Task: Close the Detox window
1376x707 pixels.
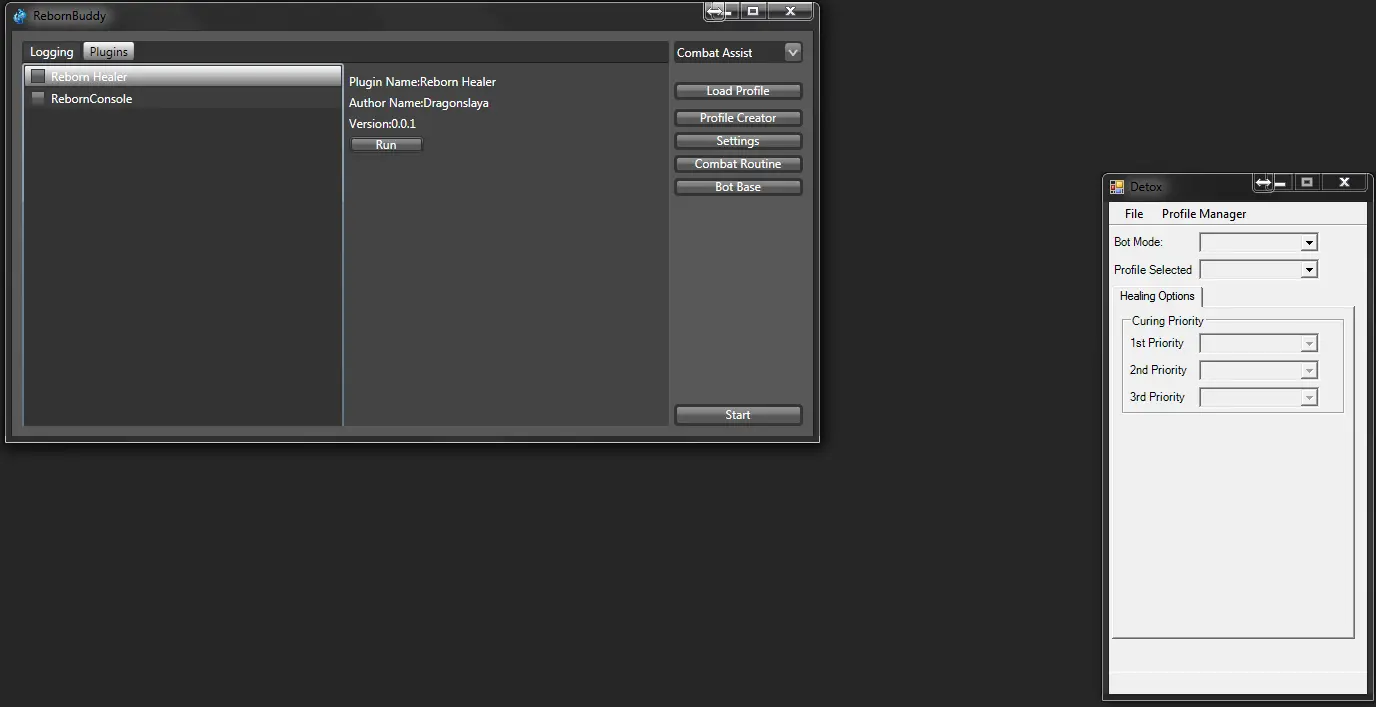Action: (1344, 182)
